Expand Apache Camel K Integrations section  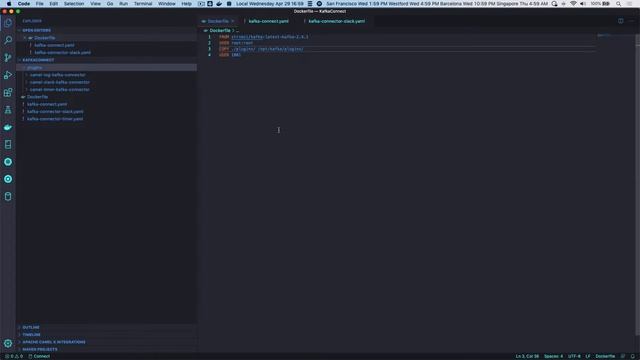pos(106,342)
